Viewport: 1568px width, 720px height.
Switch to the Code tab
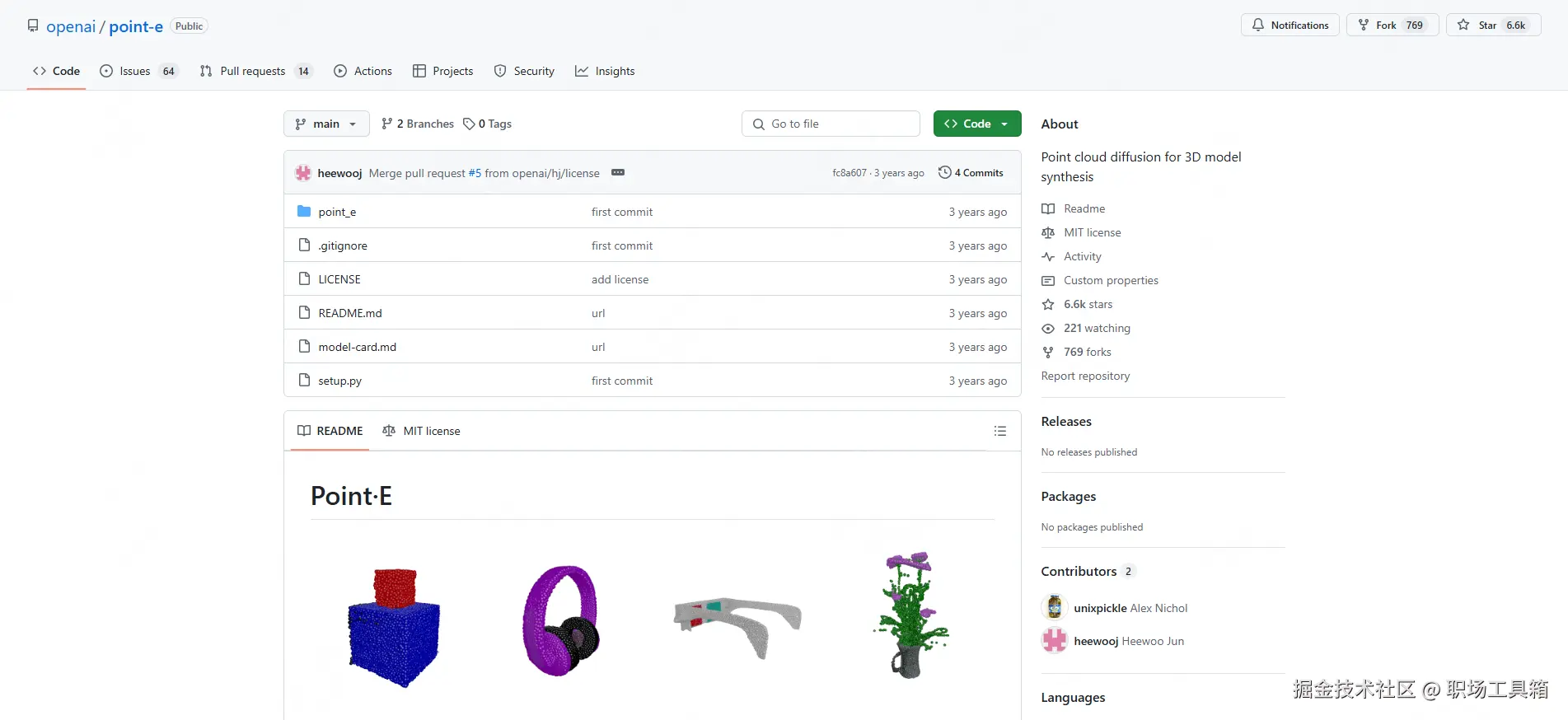[x=56, y=71]
